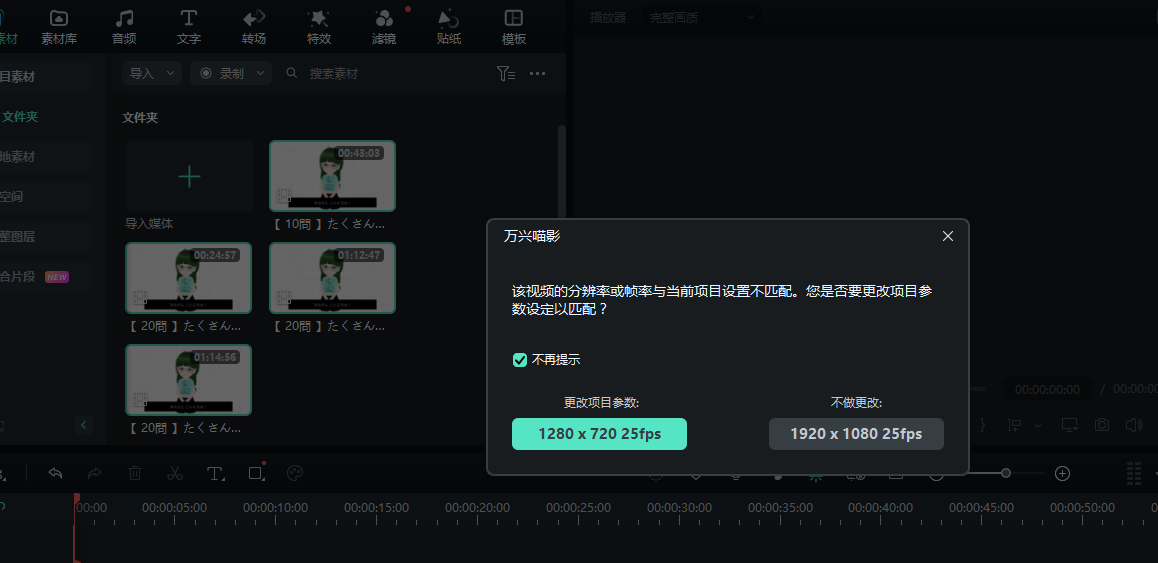
Task: Switch to the 贴纸 stickers tab
Action: (x=448, y=27)
